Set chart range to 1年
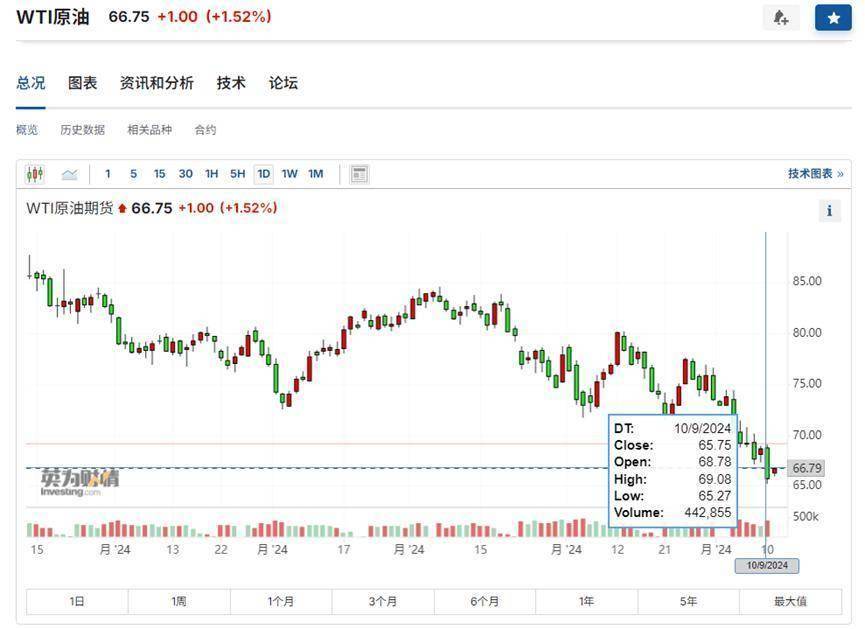 click(586, 601)
